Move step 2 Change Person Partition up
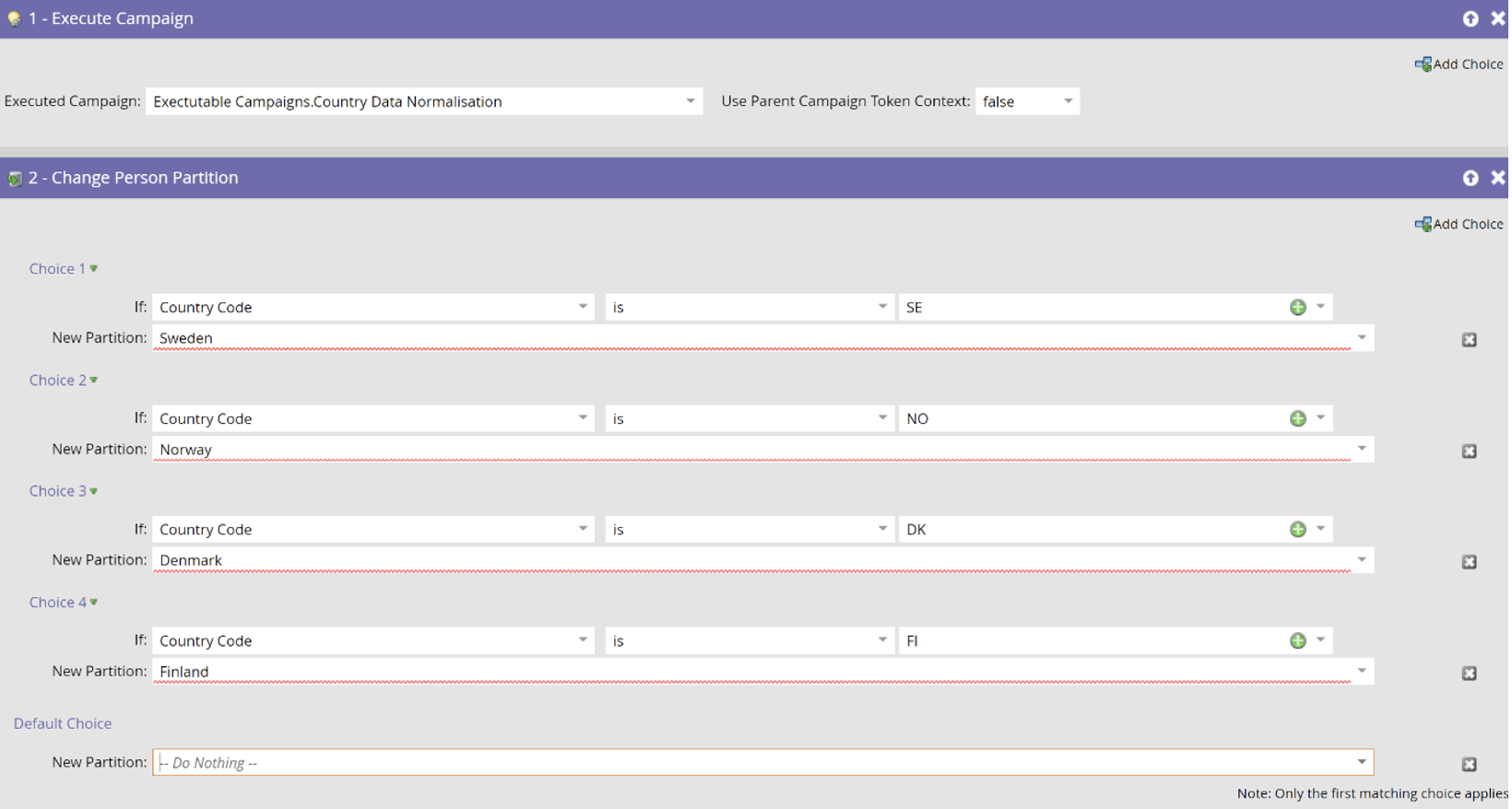 1471,178
